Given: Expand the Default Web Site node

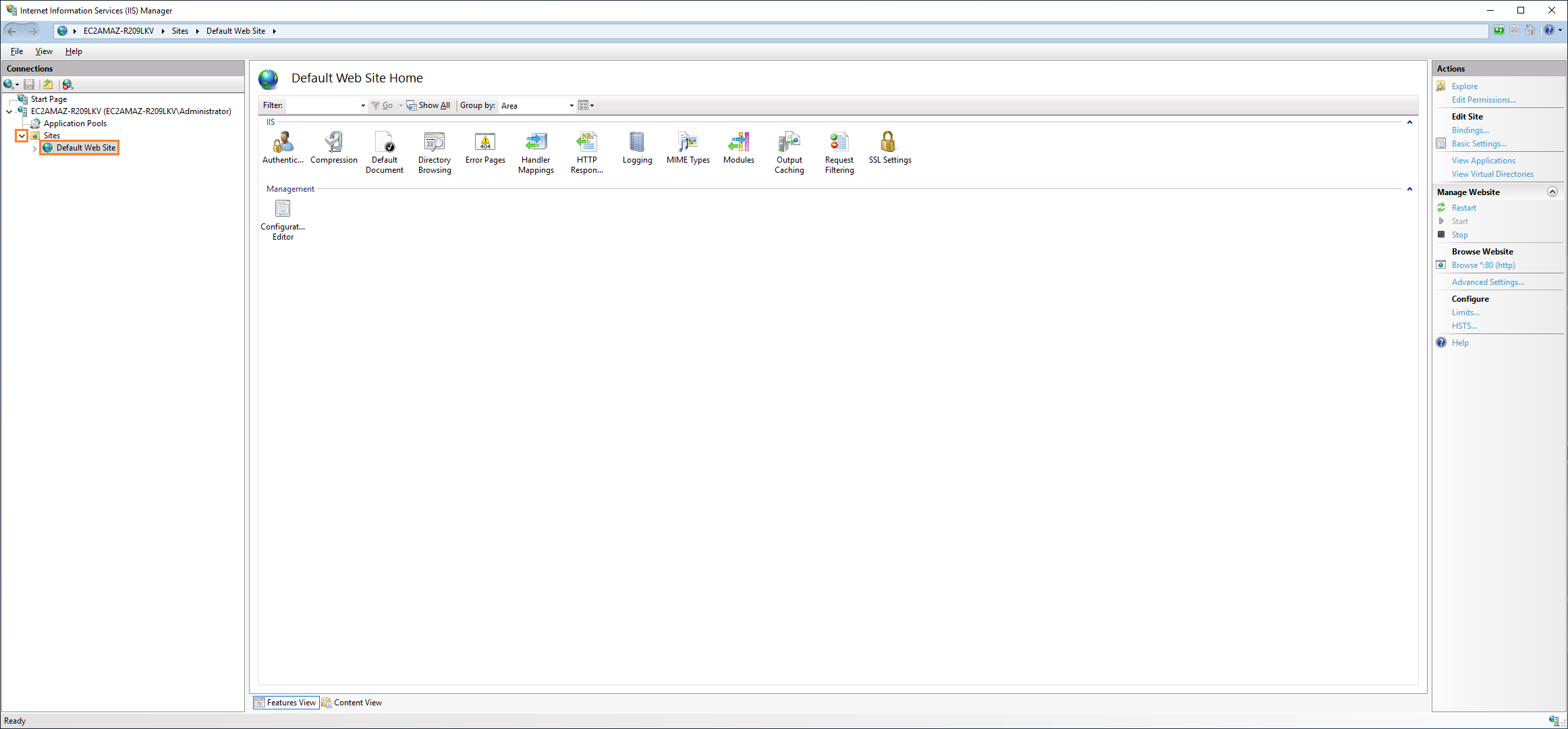Looking at the screenshot, I should click(34, 148).
